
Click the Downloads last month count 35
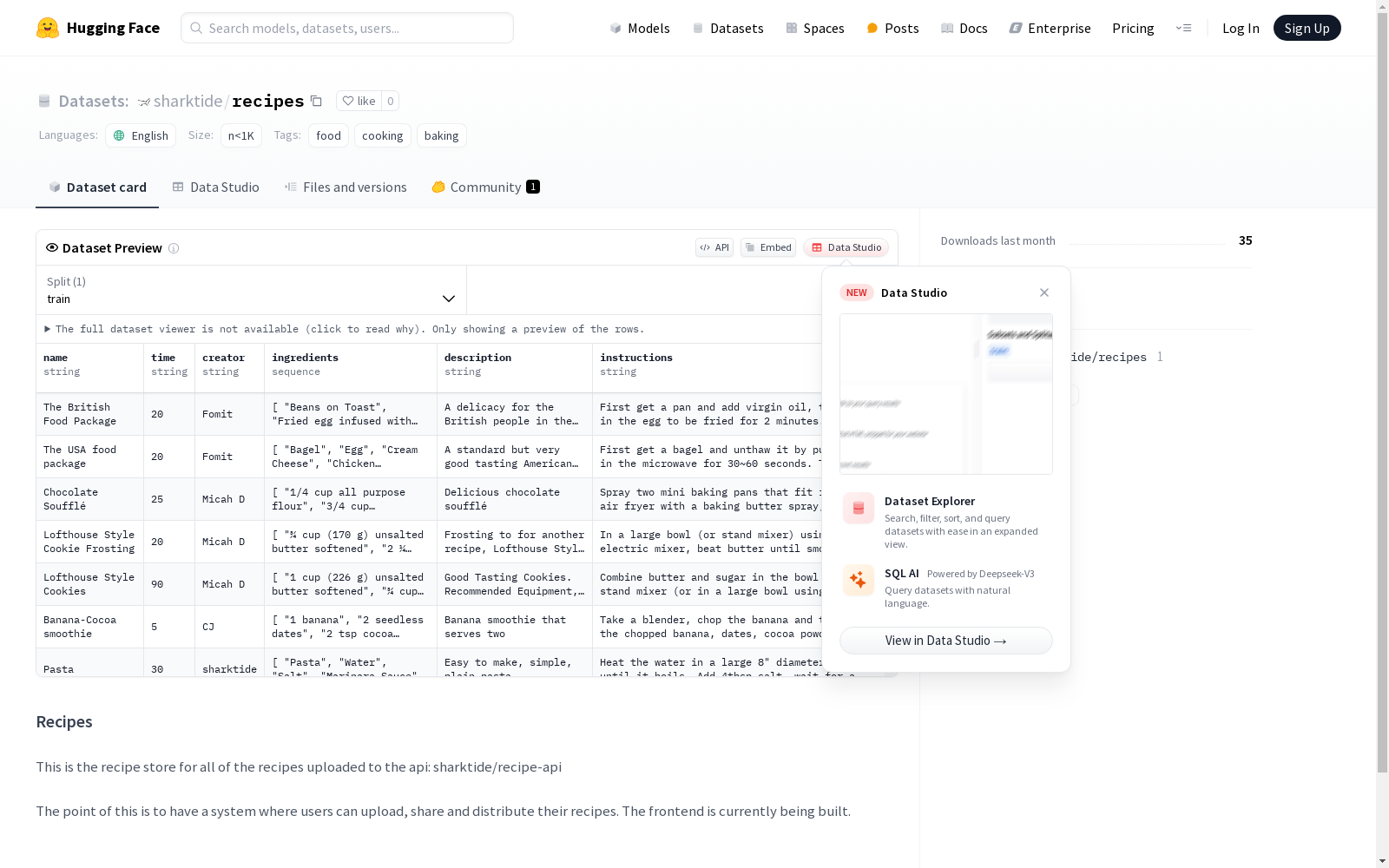coord(1246,240)
